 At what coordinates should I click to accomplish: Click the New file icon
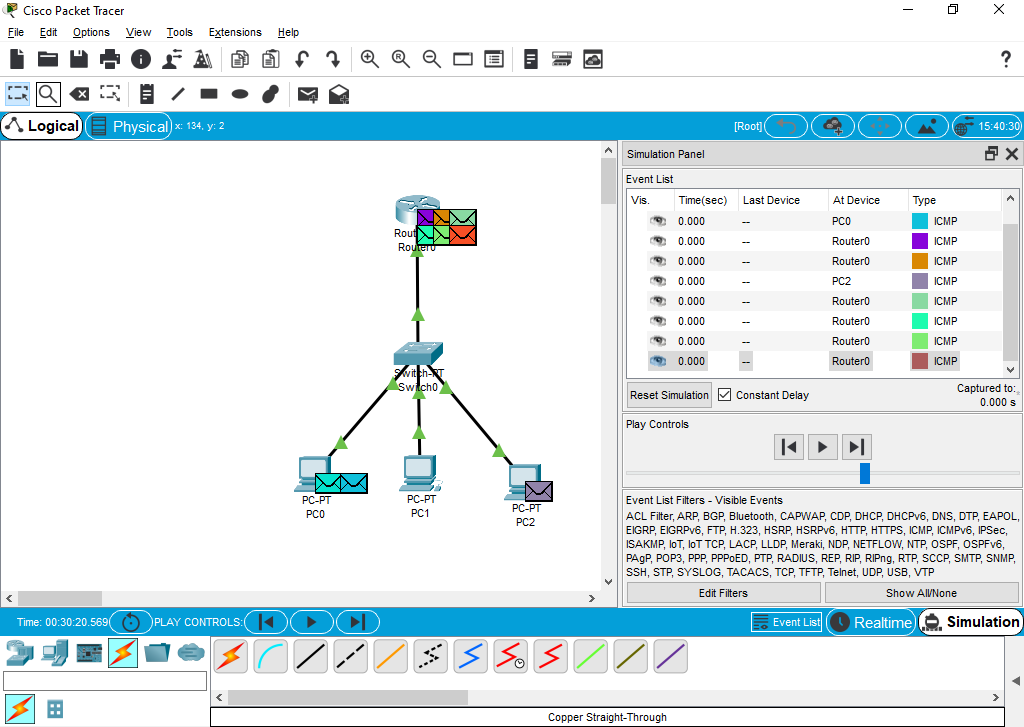click(x=17, y=59)
